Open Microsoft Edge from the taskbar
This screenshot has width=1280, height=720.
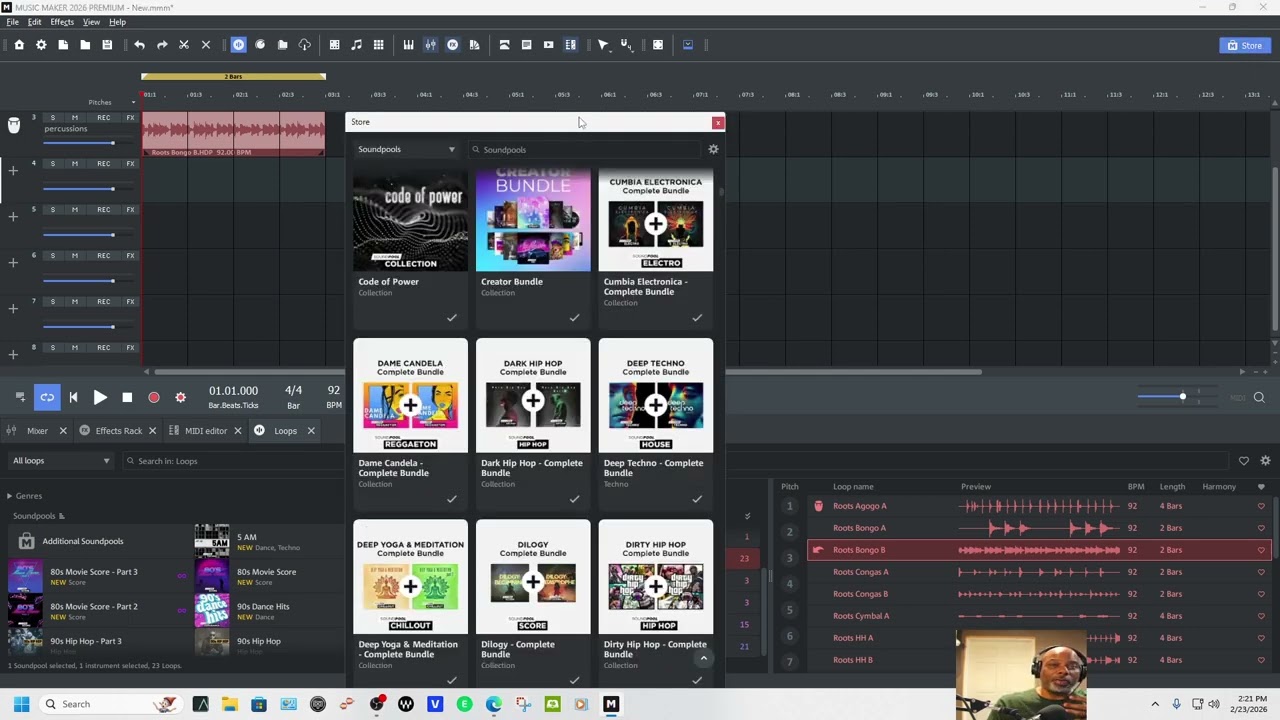[x=493, y=704]
